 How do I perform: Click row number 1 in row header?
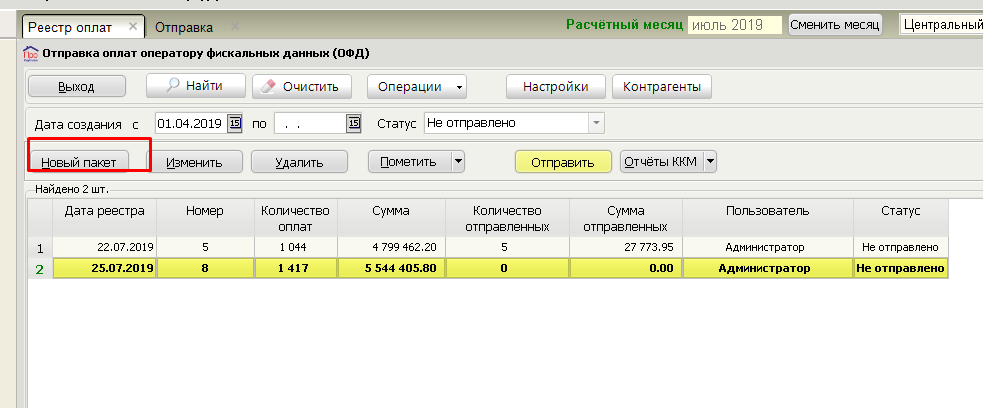coord(40,248)
